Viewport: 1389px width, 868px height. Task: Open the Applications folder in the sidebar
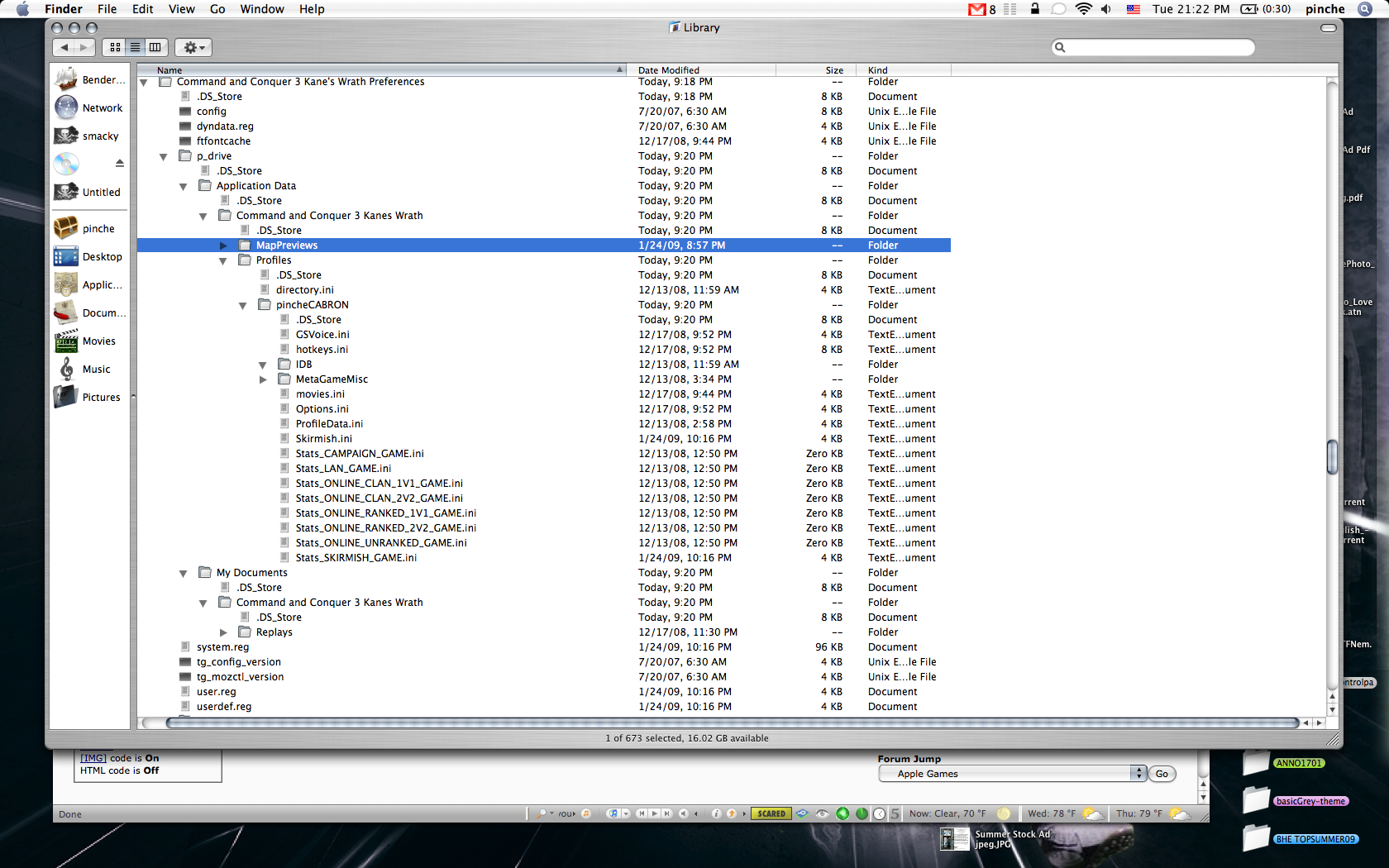coord(89,285)
